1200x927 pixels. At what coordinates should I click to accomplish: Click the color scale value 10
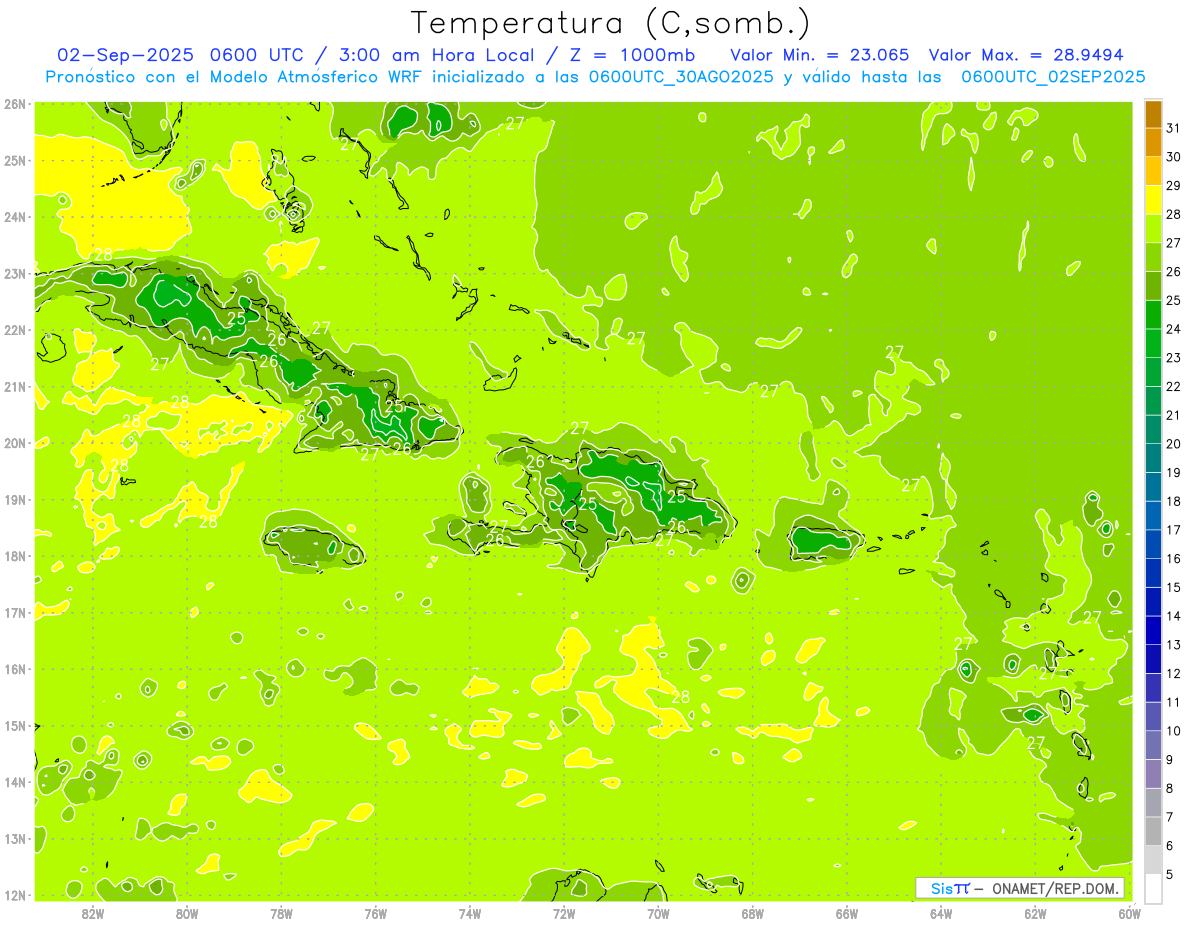click(1174, 731)
